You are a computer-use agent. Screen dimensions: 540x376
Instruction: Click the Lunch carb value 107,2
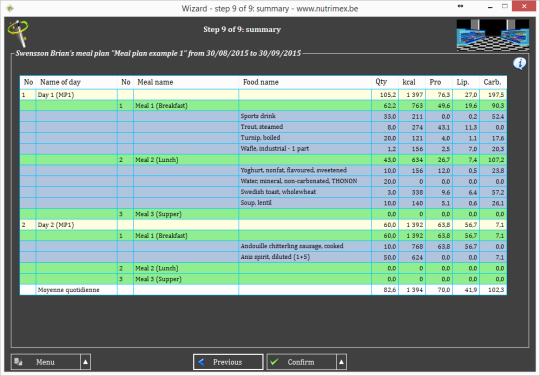click(496, 160)
